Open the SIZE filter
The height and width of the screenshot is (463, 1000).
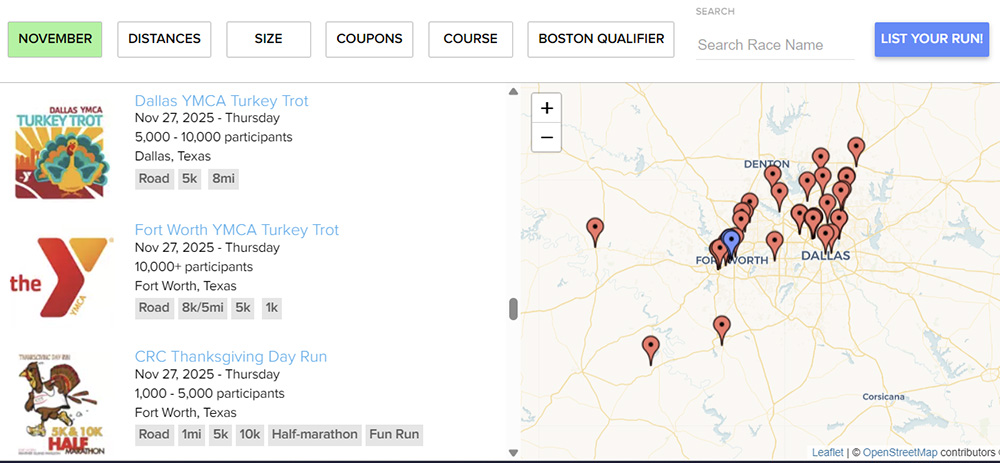tap(268, 39)
